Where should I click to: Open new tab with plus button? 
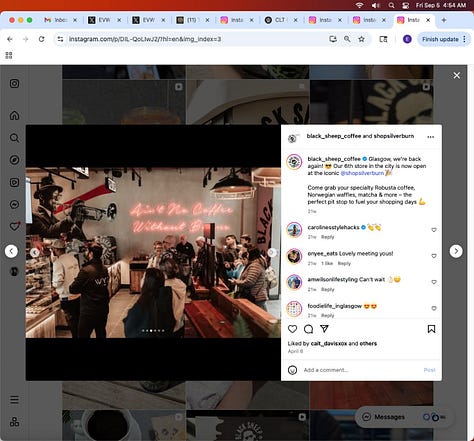[x=444, y=20]
